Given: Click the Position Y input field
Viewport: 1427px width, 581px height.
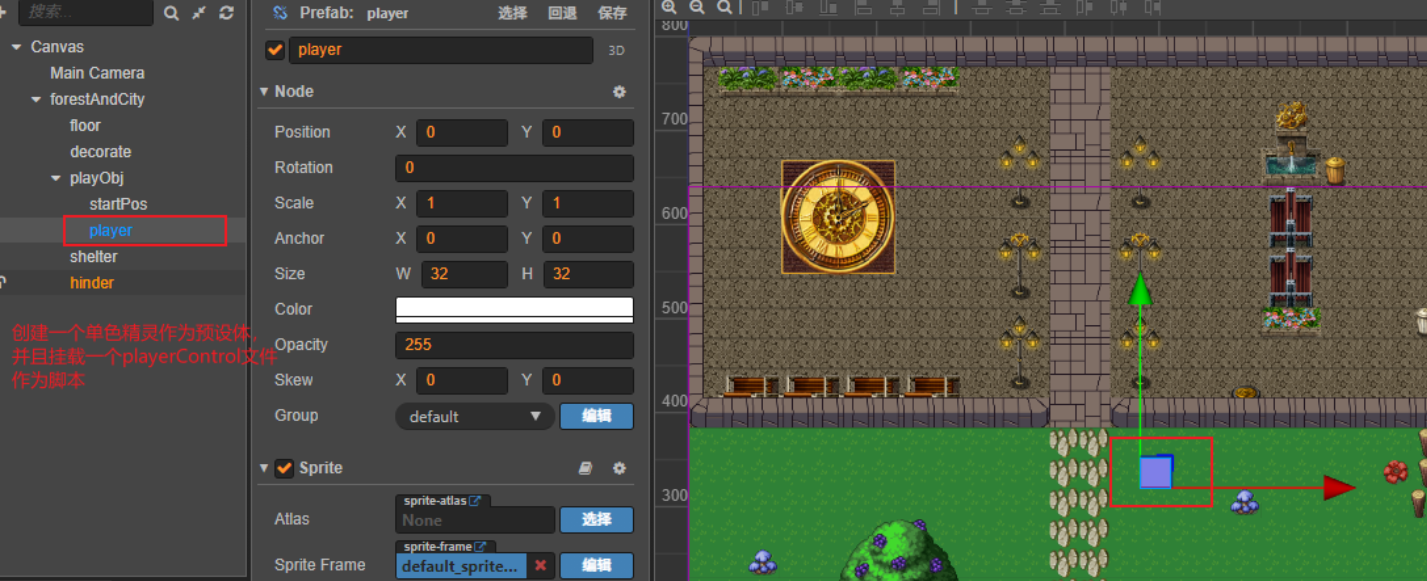Looking at the screenshot, I should pos(588,132).
